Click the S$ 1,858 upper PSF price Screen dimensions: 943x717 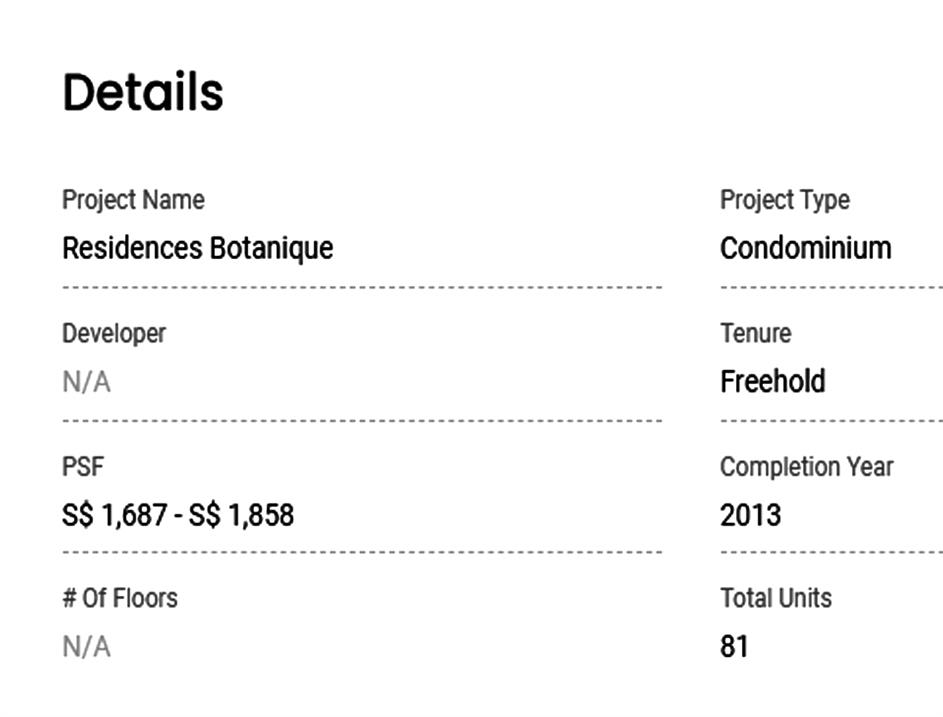tap(241, 515)
